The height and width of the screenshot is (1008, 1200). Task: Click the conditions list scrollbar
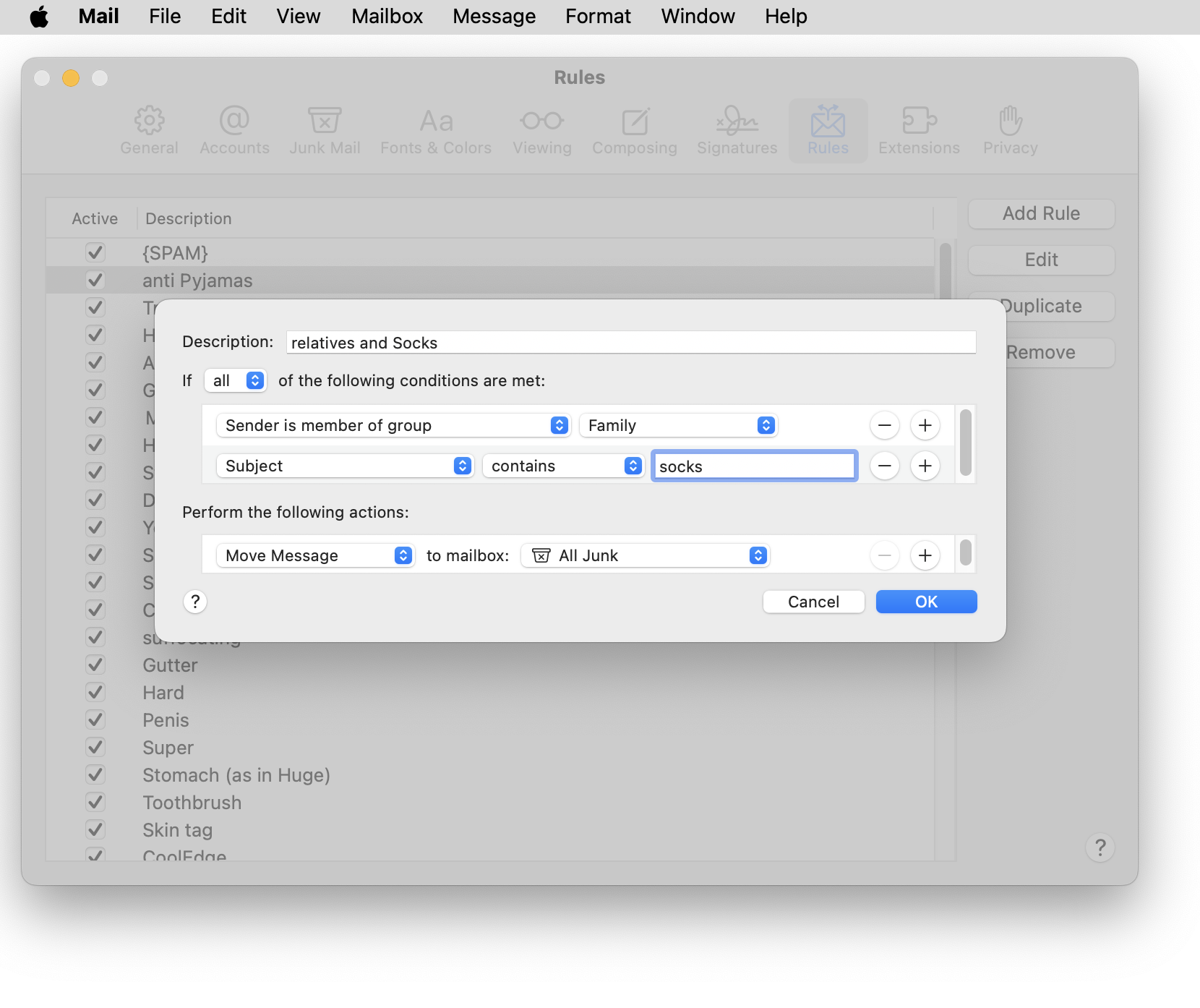tap(965, 443)
